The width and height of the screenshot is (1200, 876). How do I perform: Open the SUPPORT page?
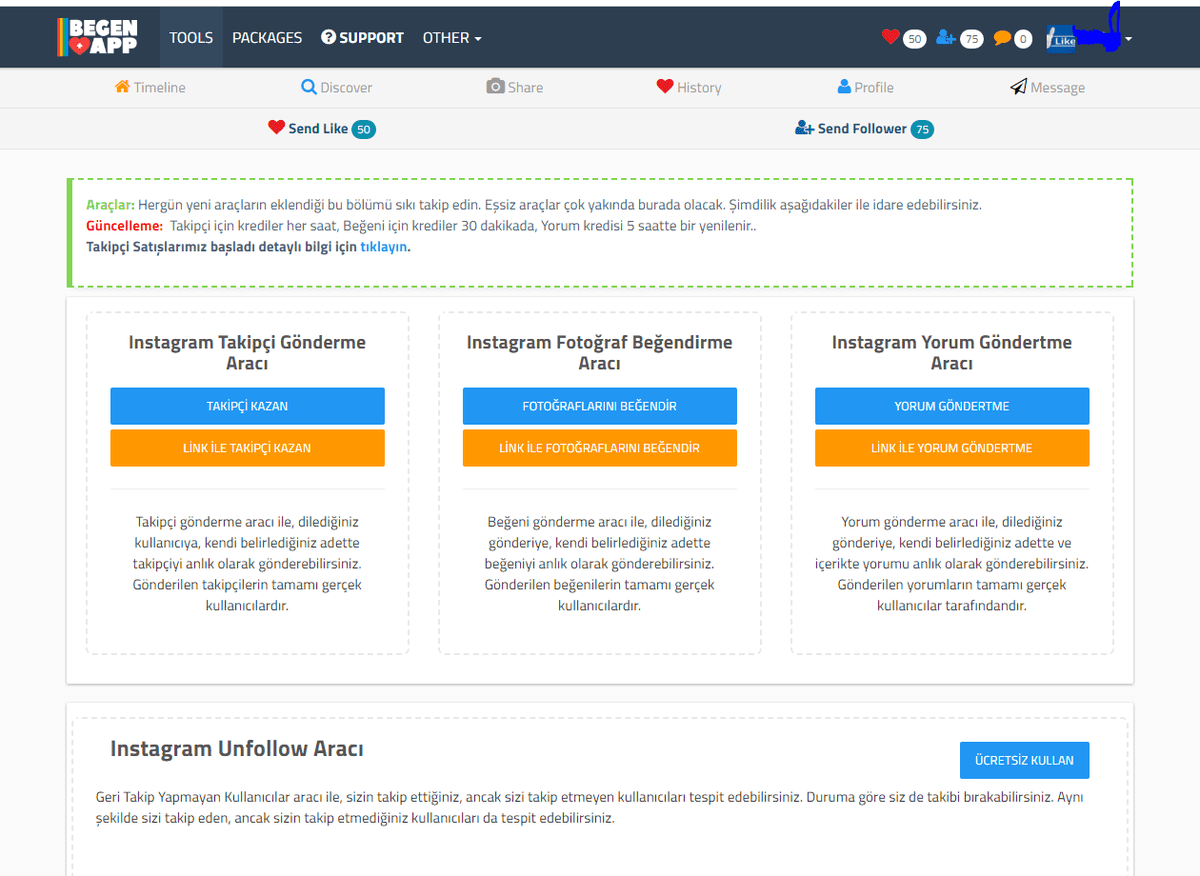(362, 38)
